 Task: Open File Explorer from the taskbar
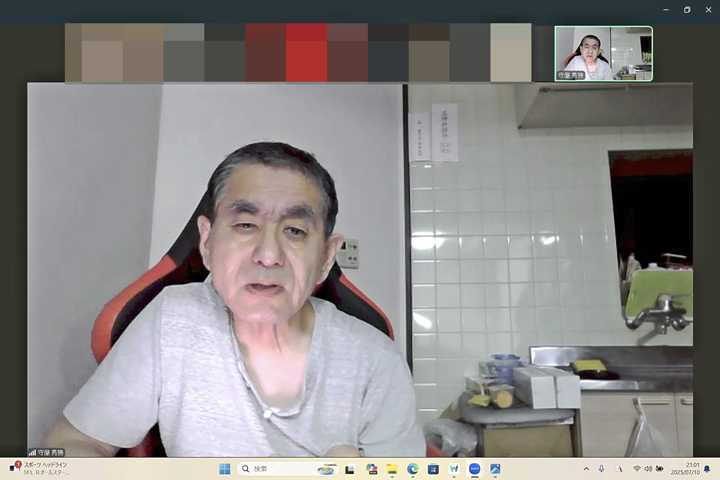(x=391, y=468)
